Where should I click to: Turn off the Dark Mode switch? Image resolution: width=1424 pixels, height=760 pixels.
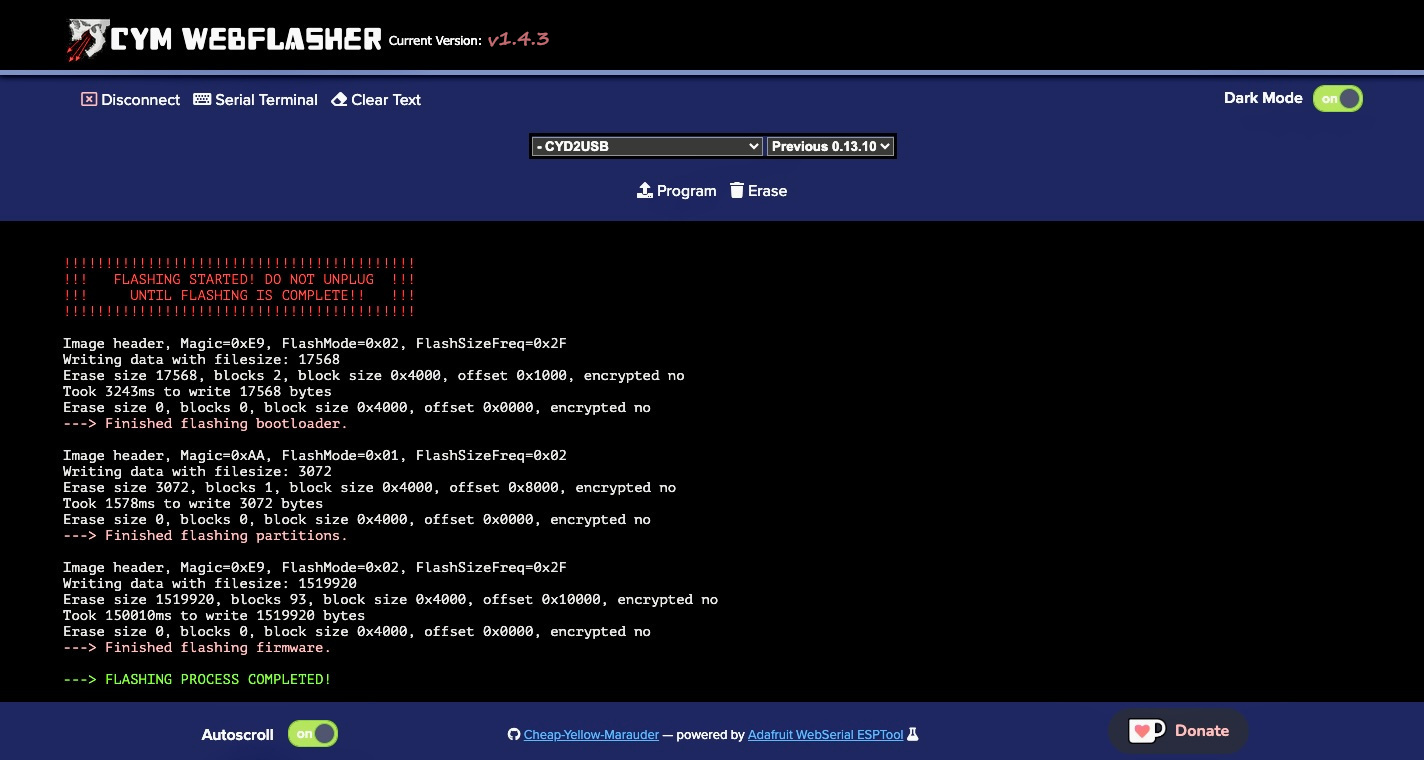pyautogui.click(x=1338, y=99)
